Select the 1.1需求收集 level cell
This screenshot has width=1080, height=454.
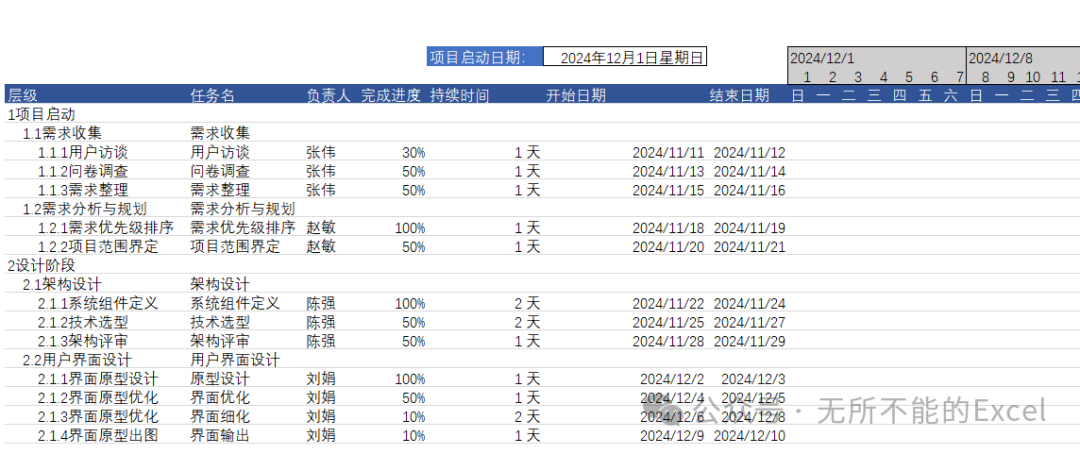click(63, 133)
